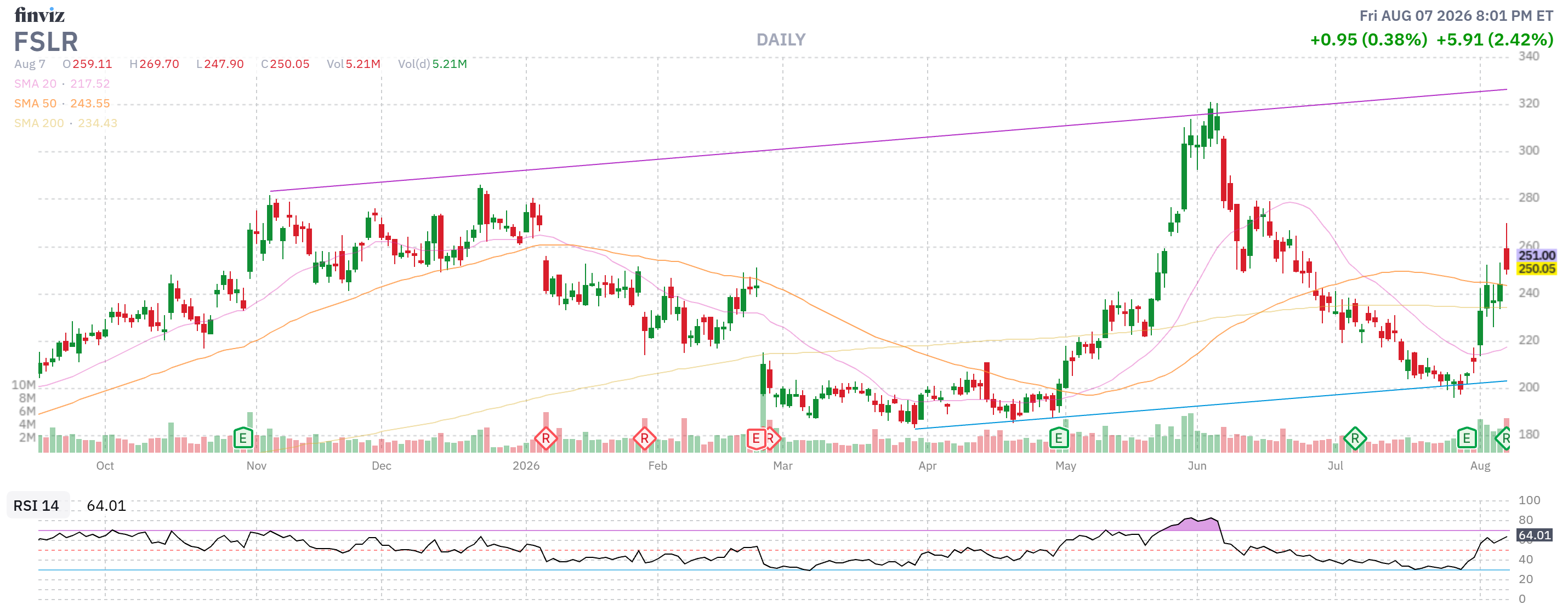
Task: Click the low price 247.90
Action: click(x=223, y=64)
